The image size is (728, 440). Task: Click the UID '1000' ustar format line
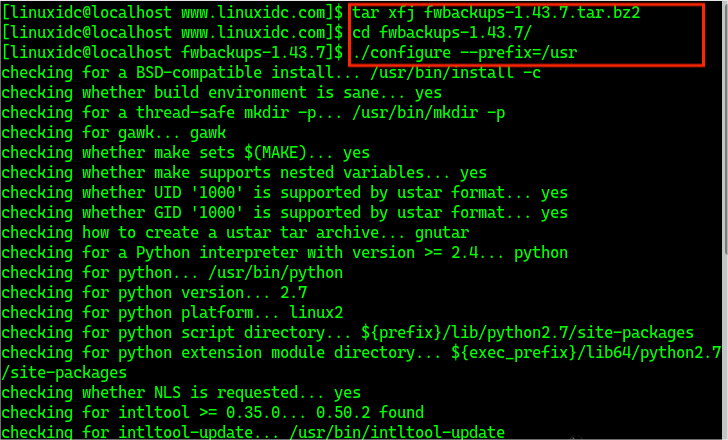click(284, 192)
